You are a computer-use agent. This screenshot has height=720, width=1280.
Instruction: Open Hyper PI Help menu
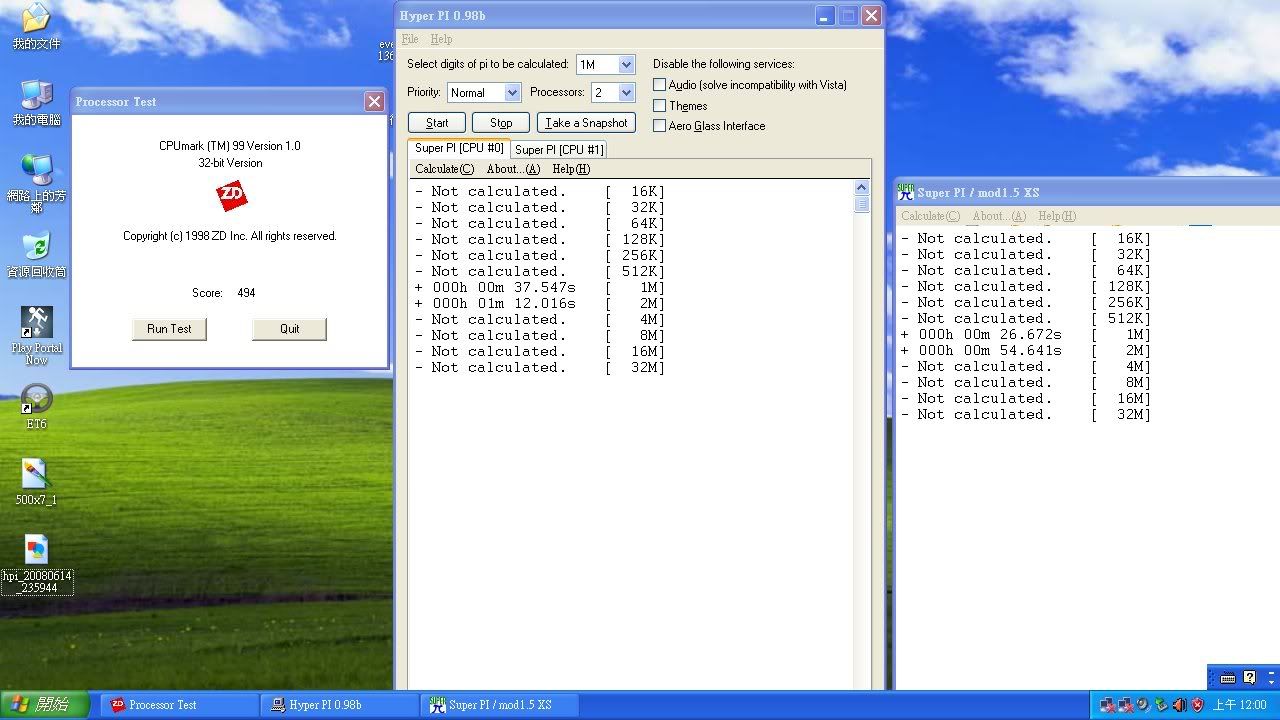click(x=441, y=39)
